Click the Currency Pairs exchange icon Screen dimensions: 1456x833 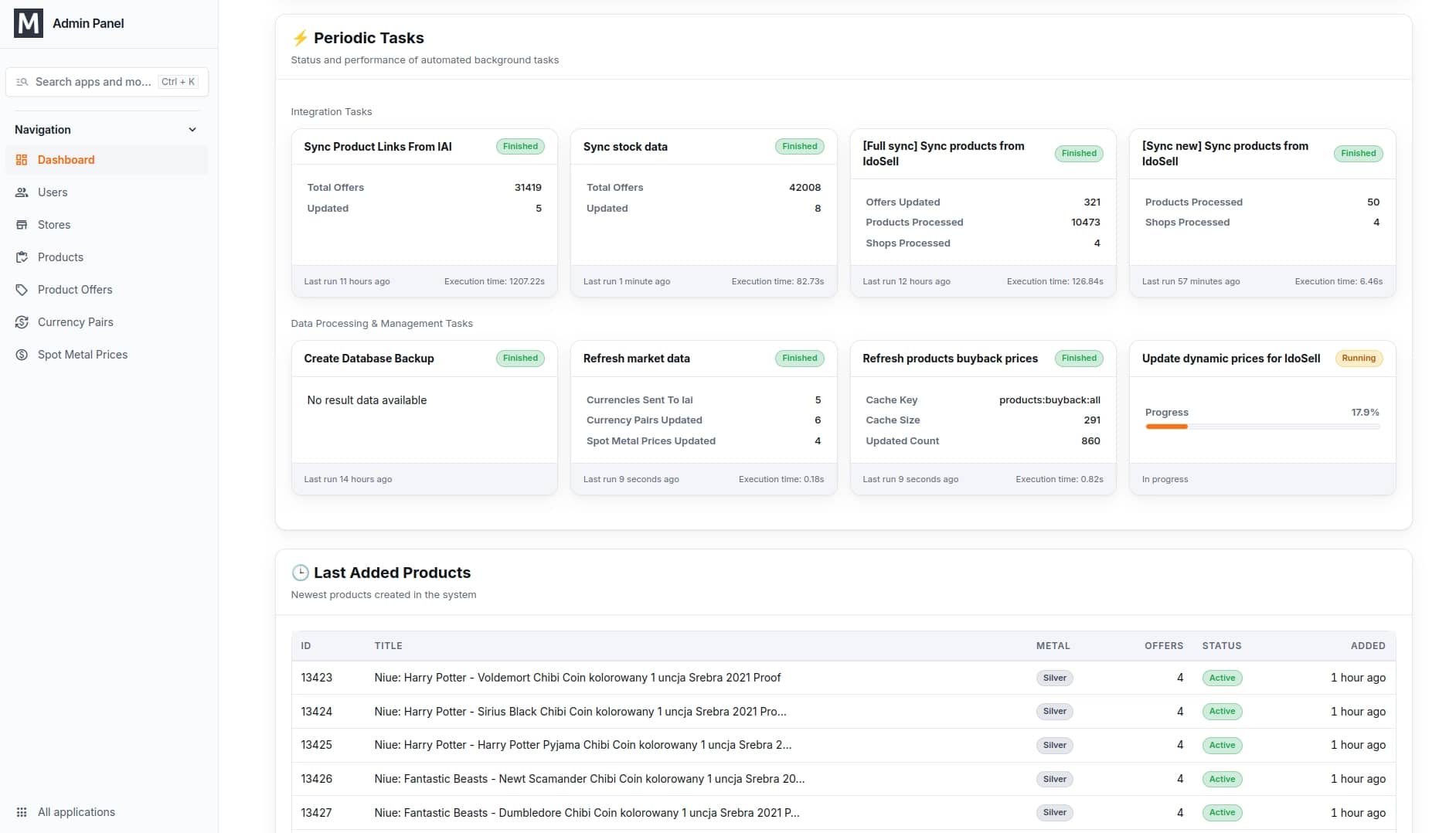[x=22, y=322]
